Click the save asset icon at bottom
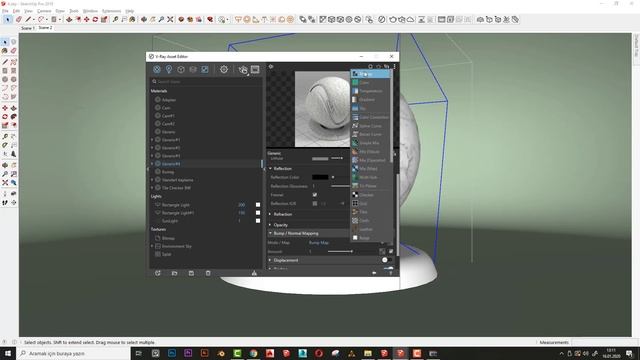 pos(191,273)
